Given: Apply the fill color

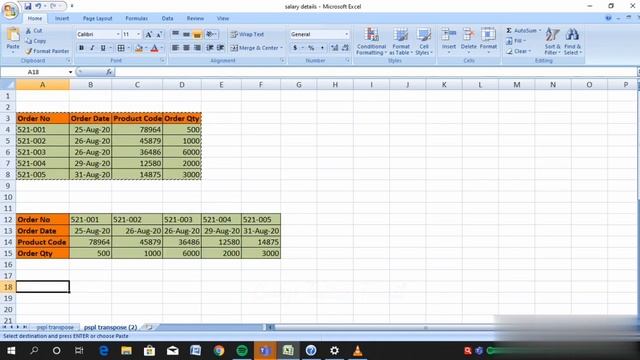Looking at the screenshot, I should click(139, 48).
